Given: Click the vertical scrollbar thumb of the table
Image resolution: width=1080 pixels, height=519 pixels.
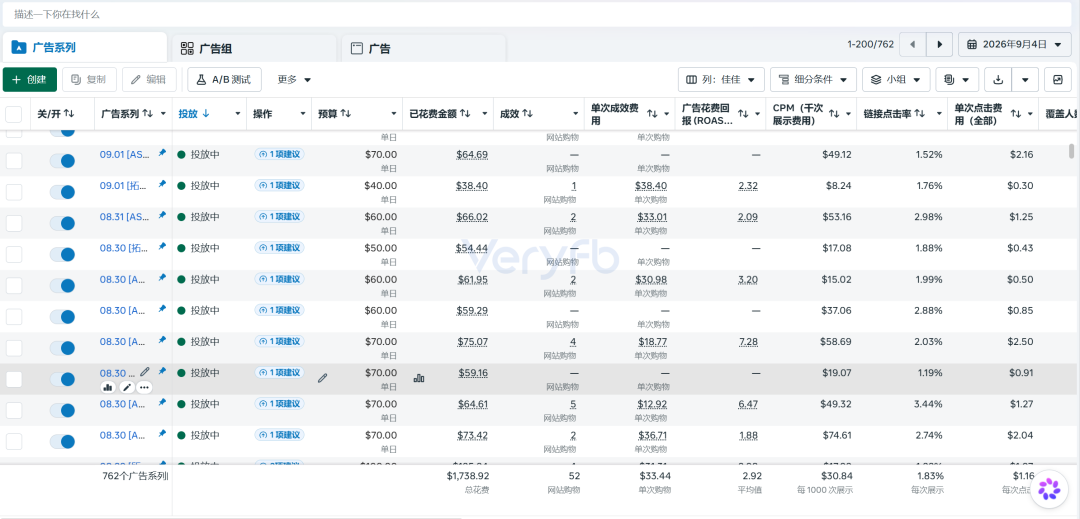Looking at the screenshot, I should click(1071, 151).
